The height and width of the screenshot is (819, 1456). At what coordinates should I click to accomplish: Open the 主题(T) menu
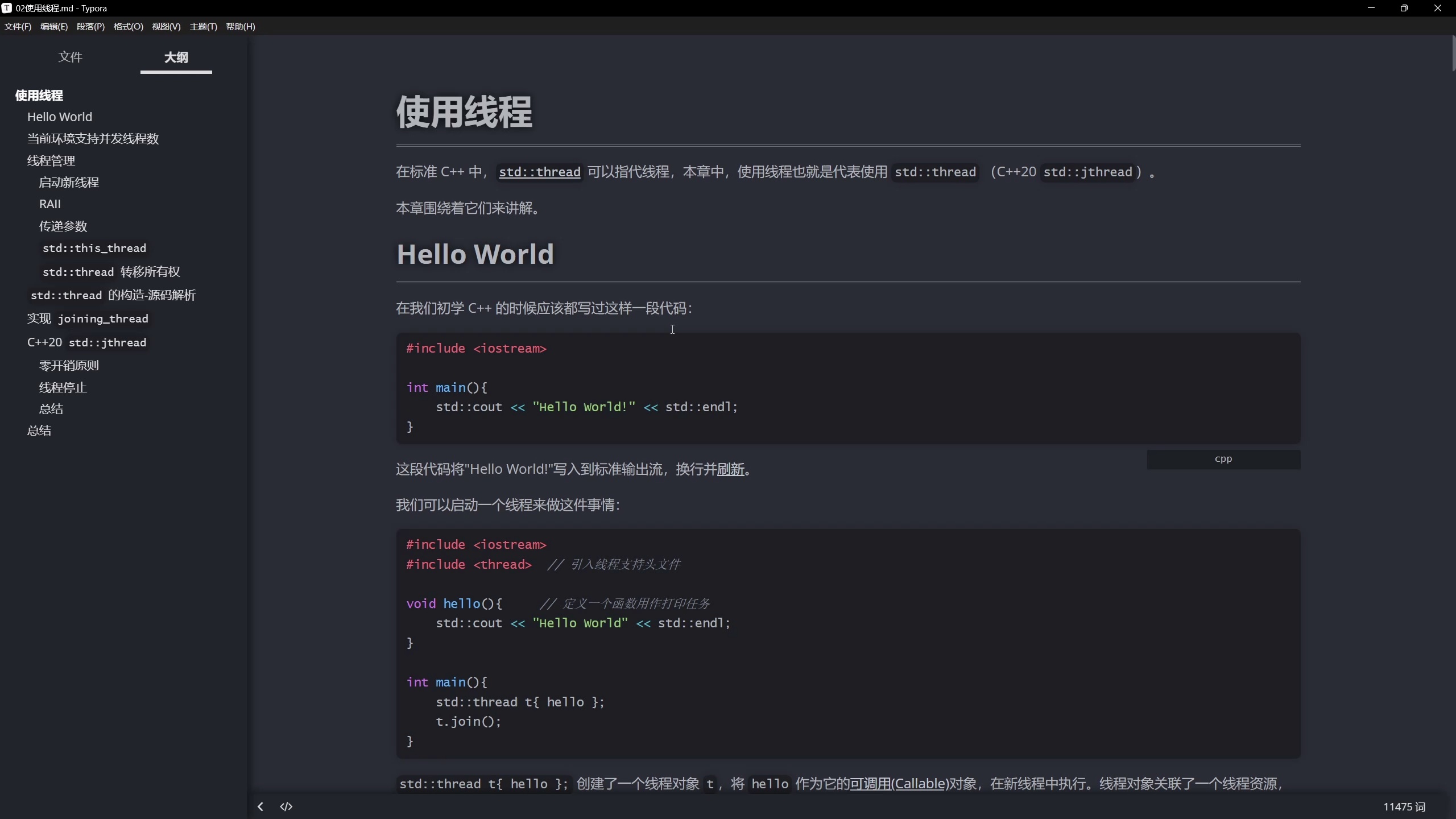tap(203, 26)
